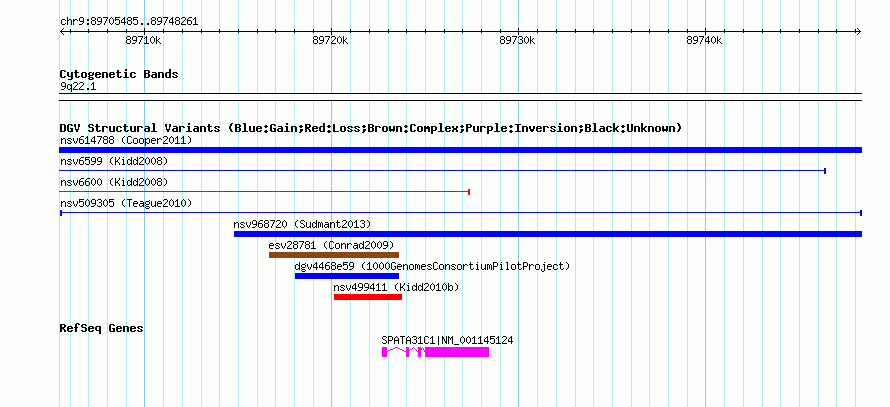Select the large magenta SPATA31C1 exon block

(457, 352)
